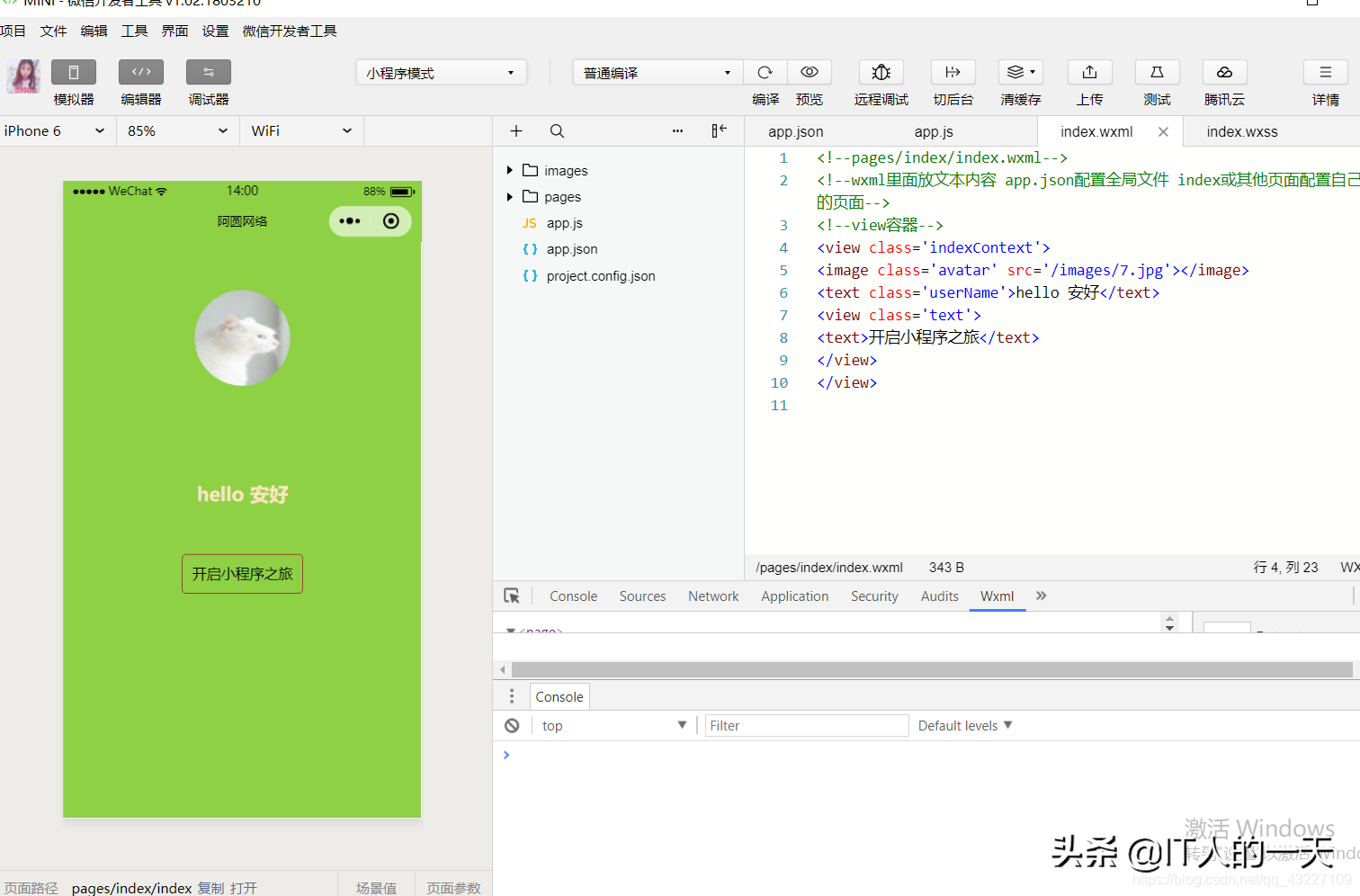
Task: Click the 开启小程序之旅 button in simulator
Action: pyautogui.click(x=242, y=574)
